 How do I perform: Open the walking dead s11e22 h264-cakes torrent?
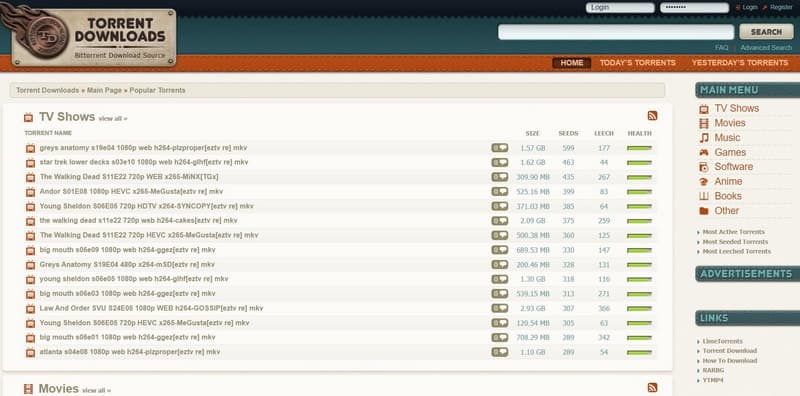pos(138,220)
